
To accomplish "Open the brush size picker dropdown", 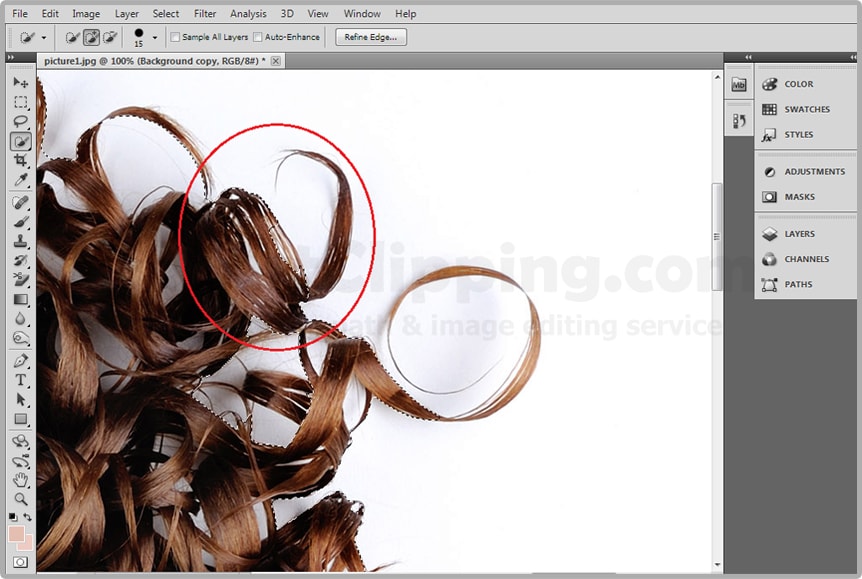I will [x=154, y=38].
